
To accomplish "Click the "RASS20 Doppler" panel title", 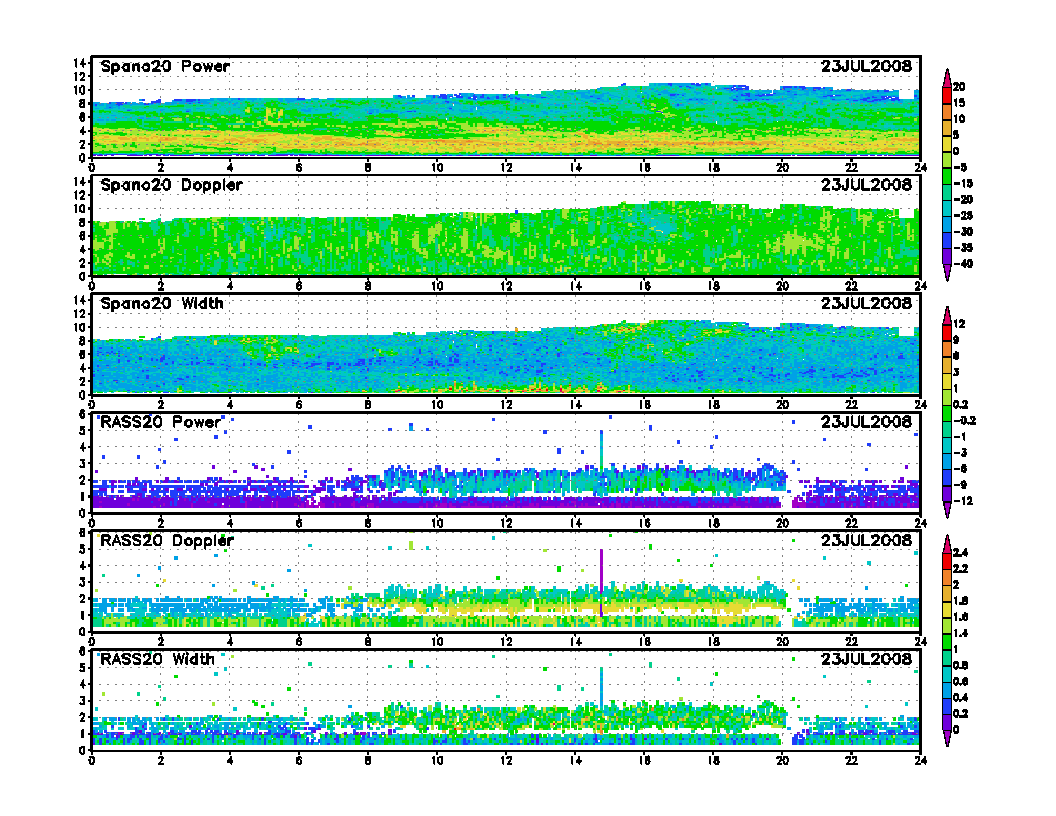I will (167, 541).
